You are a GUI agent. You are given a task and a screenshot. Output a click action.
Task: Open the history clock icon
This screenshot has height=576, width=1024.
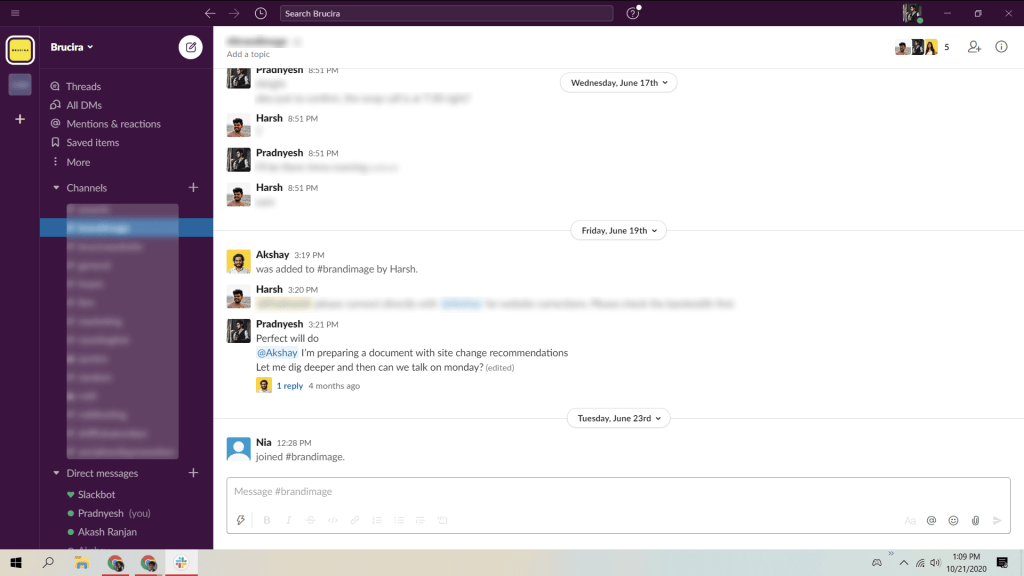coord(261,13)
